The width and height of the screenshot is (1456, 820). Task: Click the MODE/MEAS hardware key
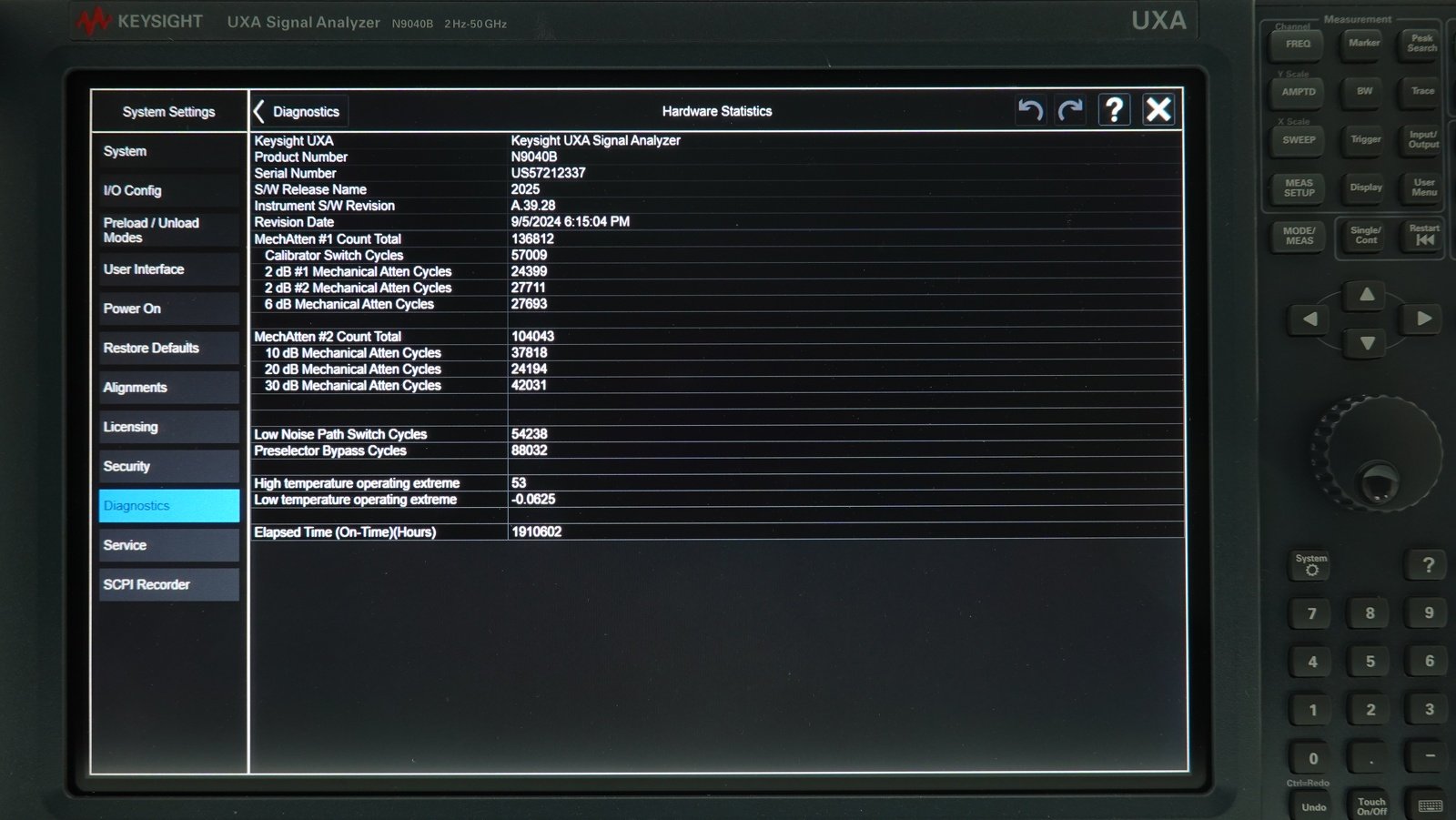pyautogui.click(x=1299, y=236)
